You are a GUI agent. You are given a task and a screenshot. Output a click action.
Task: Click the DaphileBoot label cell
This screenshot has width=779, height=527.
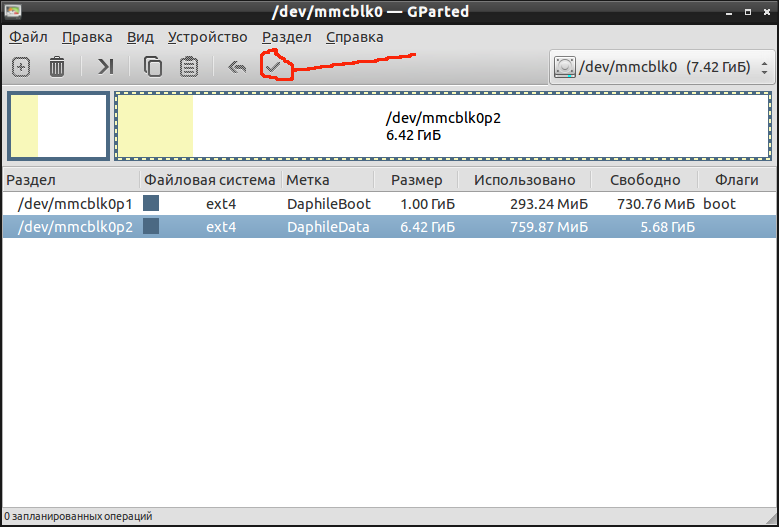[x=329, y=204]
